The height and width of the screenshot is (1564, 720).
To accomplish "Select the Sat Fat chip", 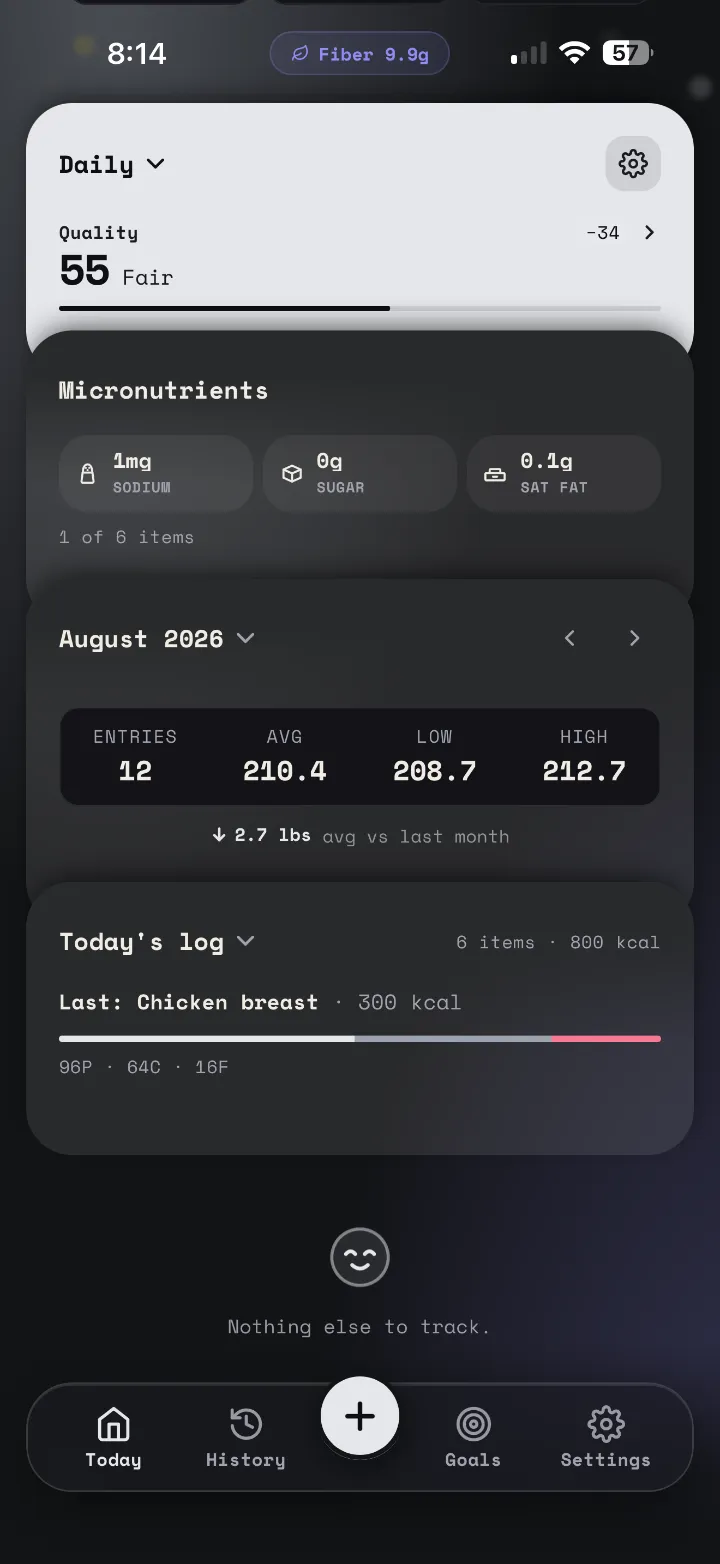I will point(564,473).
